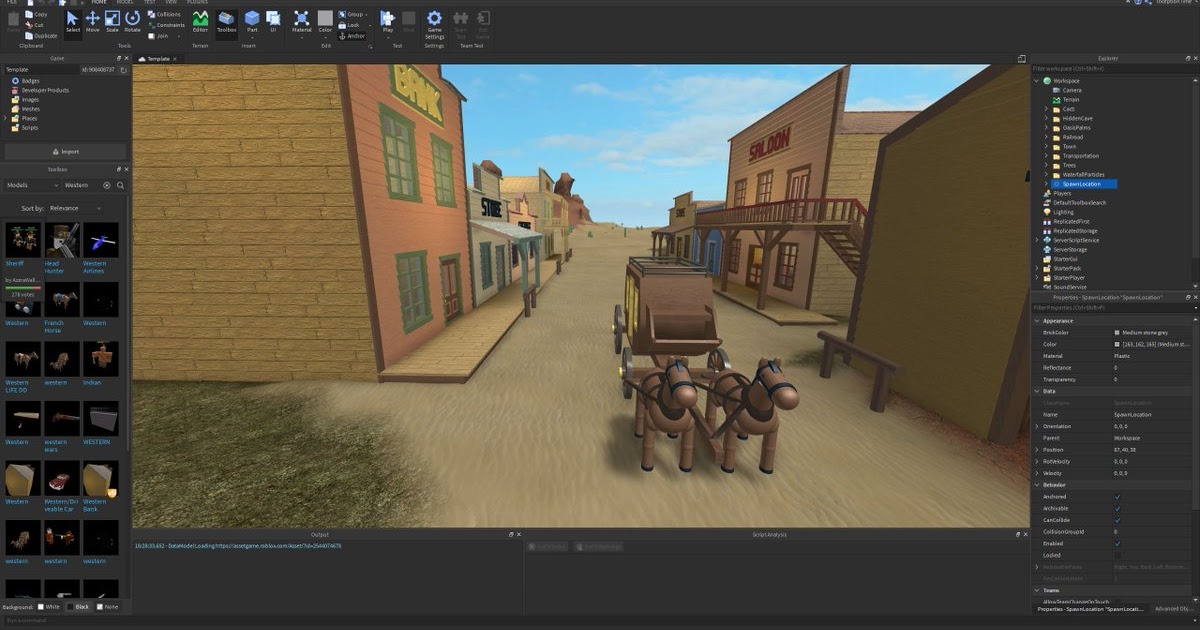Toggle the CanCollide property checkbox
Viewport: 1200px width, 630px height.
coord(1117,520)
